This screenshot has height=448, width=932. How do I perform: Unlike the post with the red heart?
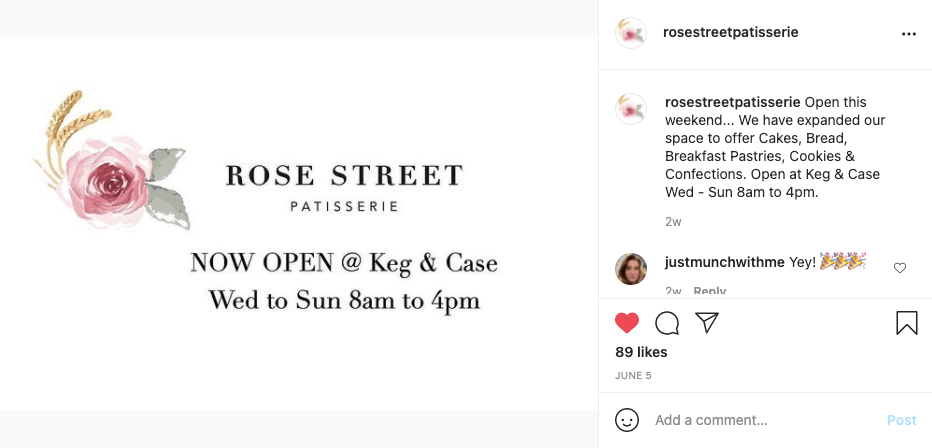point(626,323)
